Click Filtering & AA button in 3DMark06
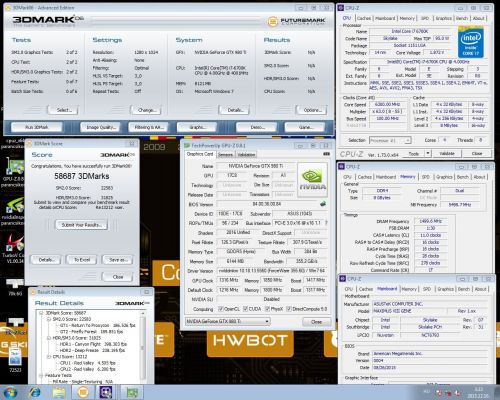Screen dimensions: 500x400 [x=149, y=127]
